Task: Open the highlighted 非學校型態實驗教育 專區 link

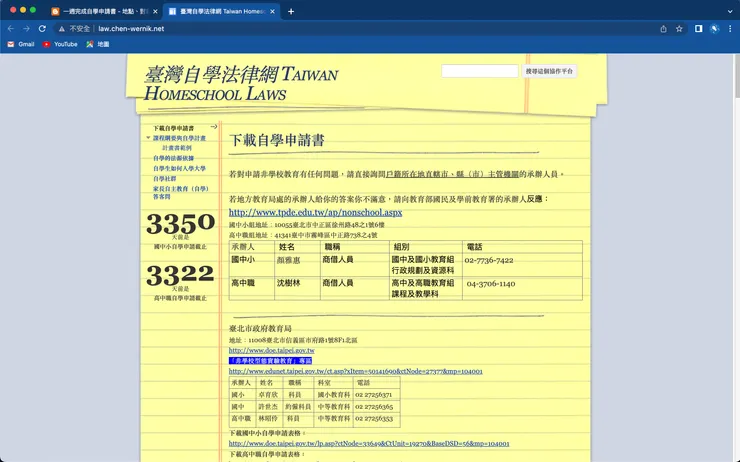Action: coord(270,361)
